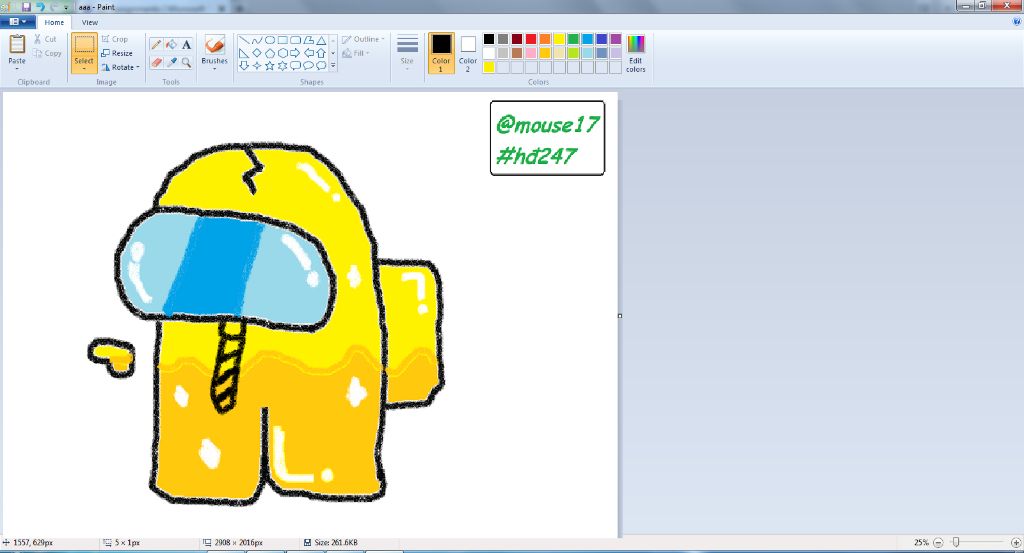Click the Crop button
This screenshot has height=553, width=1024.
coord(115,39)
